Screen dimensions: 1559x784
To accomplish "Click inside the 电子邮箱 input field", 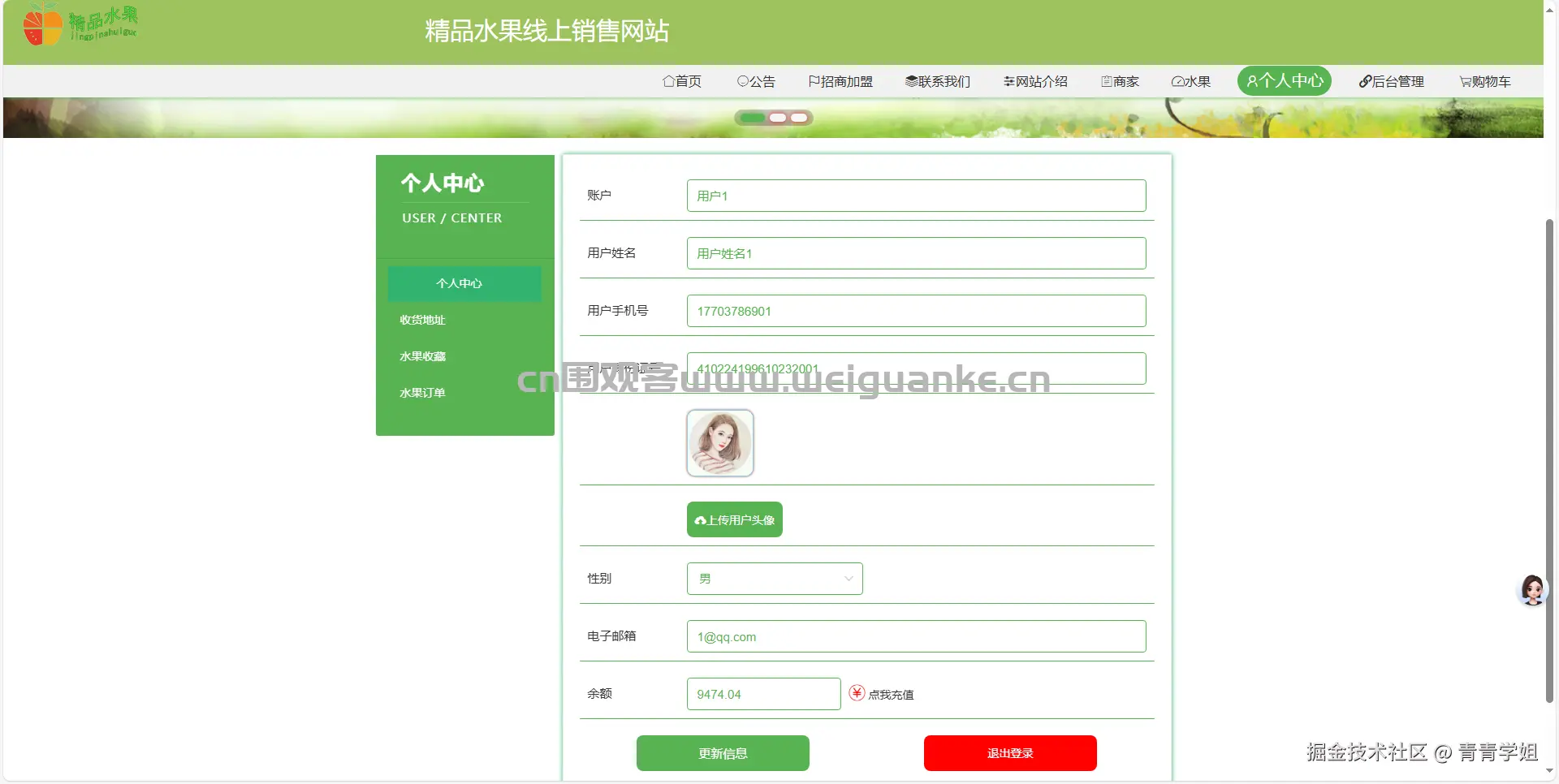I will (x=916, y=636).
